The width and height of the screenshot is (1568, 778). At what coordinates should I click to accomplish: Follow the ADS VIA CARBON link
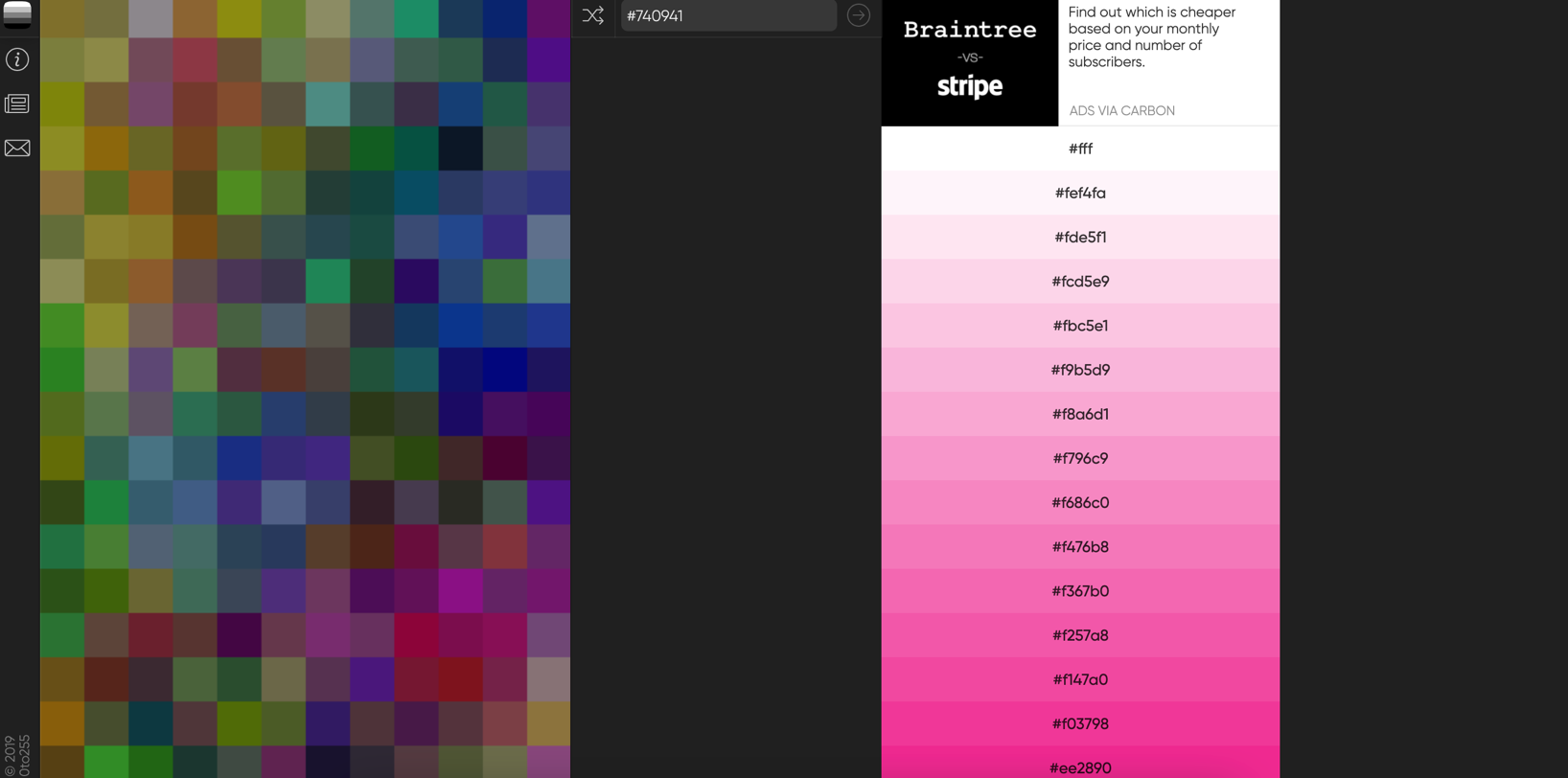click(1121, 110)
